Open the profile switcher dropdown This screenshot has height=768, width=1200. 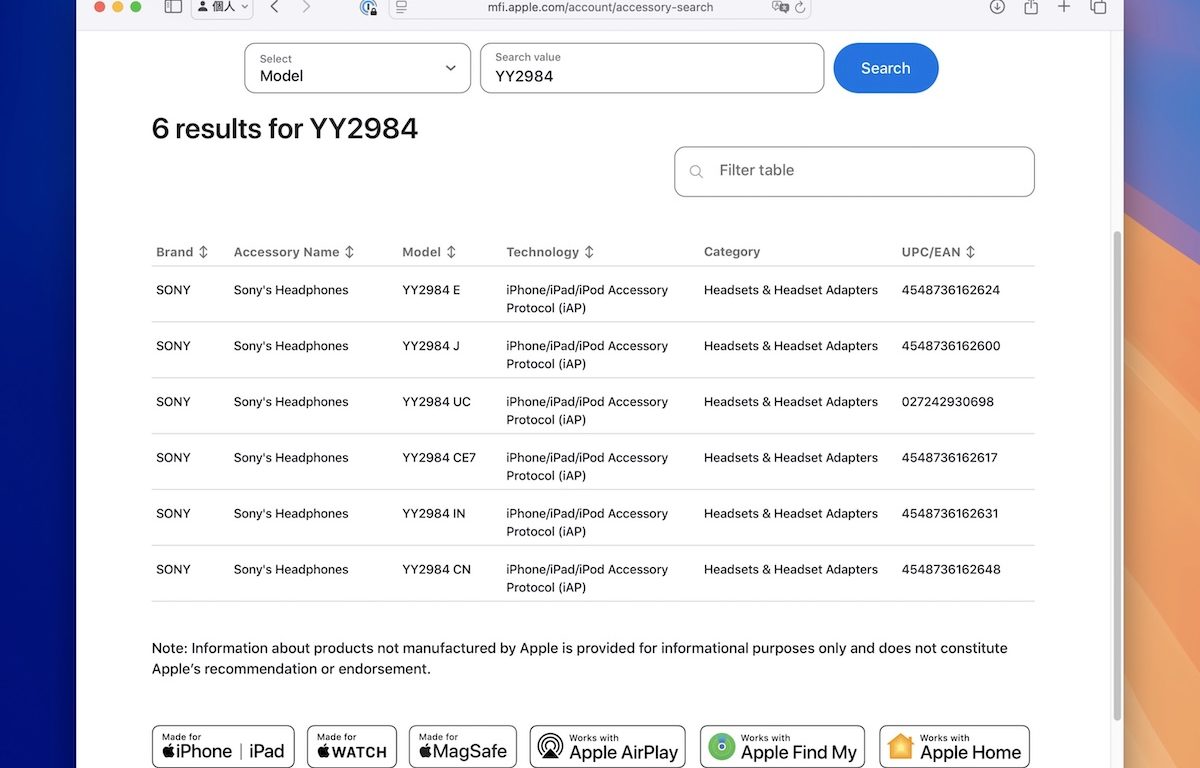pyautogui.click(x=222, y=7)
